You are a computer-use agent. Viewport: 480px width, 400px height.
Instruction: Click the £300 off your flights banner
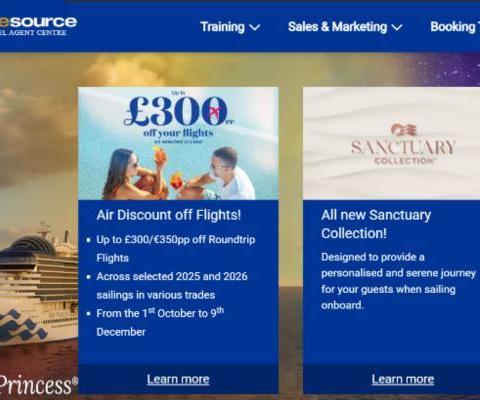[x=178, y=144]
